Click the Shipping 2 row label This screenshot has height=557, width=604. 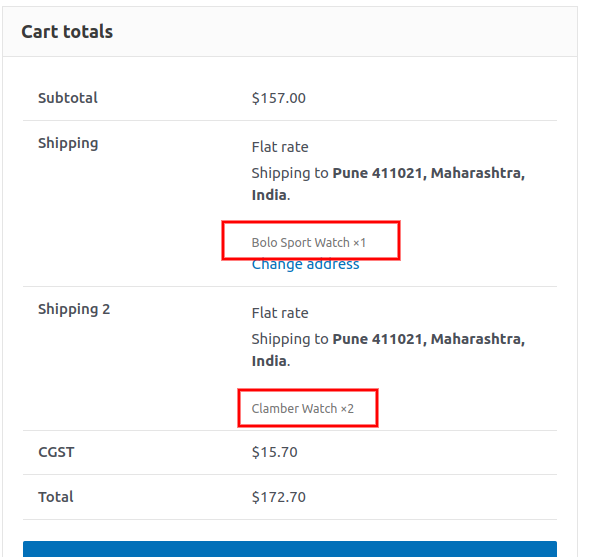[x=74, y=309]
